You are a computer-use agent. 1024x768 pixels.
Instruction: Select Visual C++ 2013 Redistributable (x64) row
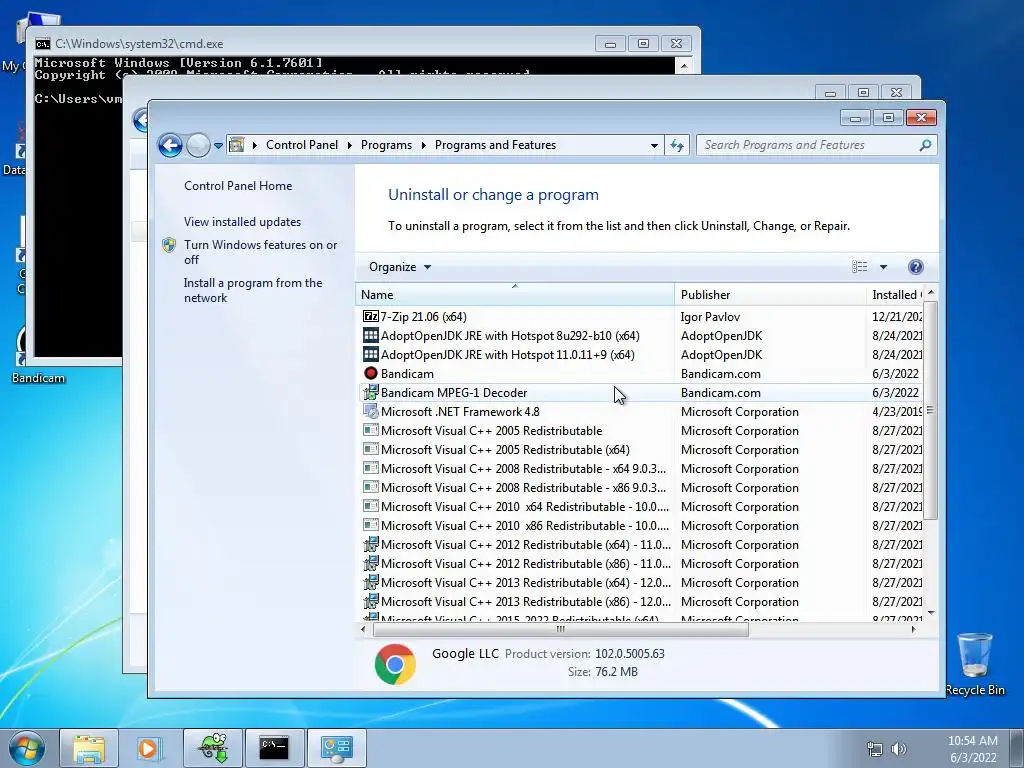pos(640,582)
